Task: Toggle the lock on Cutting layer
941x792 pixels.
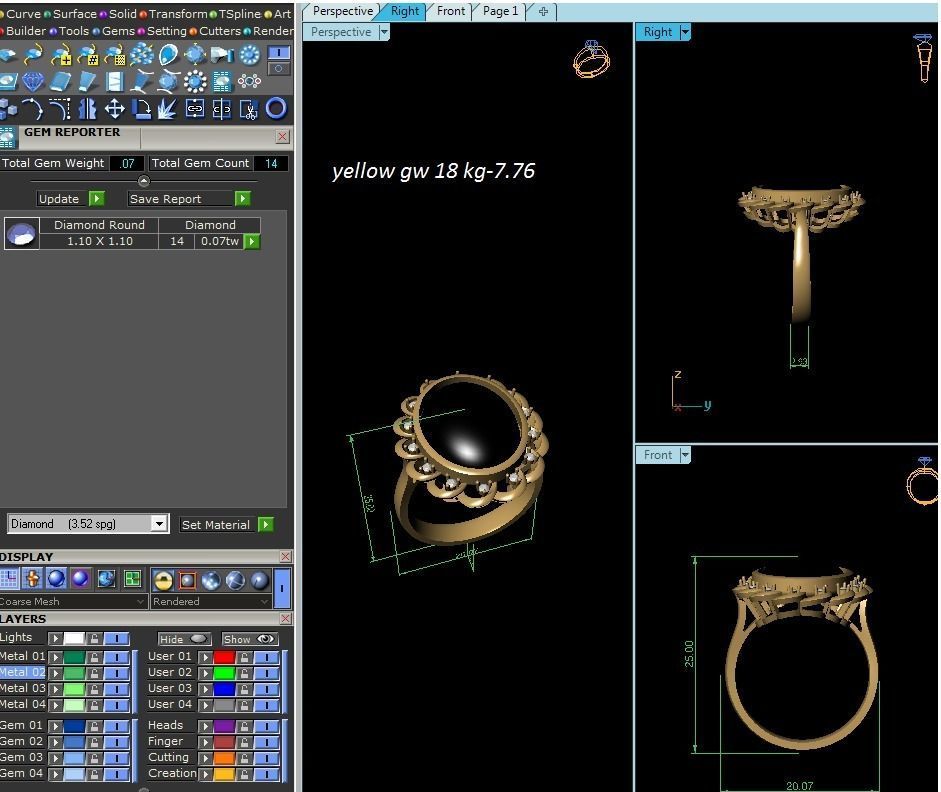Action: 244,758
